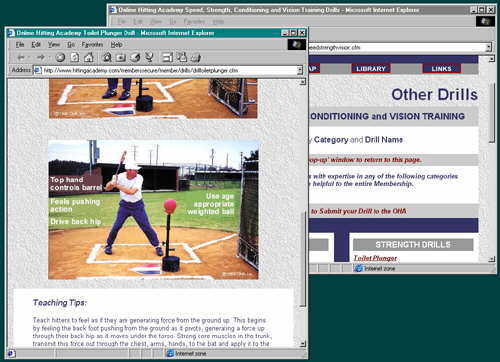Click the History toolbar icon
Screen dimensions: 500x362
[135, 57]
